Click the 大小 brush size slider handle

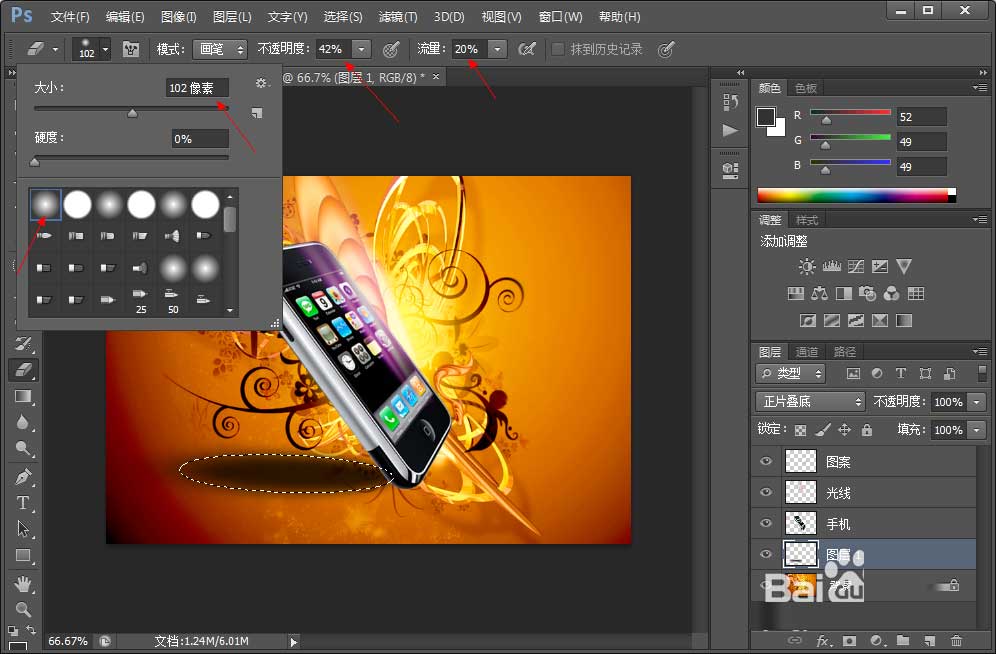point(132,113)
